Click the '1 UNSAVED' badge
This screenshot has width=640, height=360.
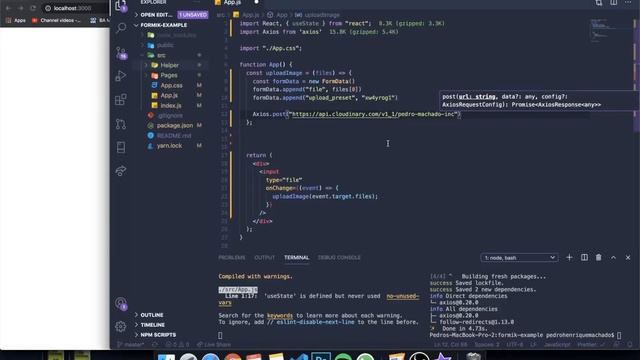coord(192,15)
